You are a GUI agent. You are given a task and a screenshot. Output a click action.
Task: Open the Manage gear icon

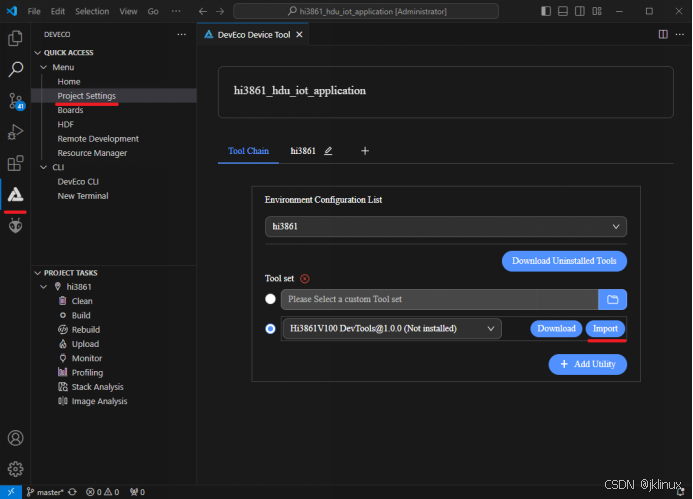(x=15, y=469)
